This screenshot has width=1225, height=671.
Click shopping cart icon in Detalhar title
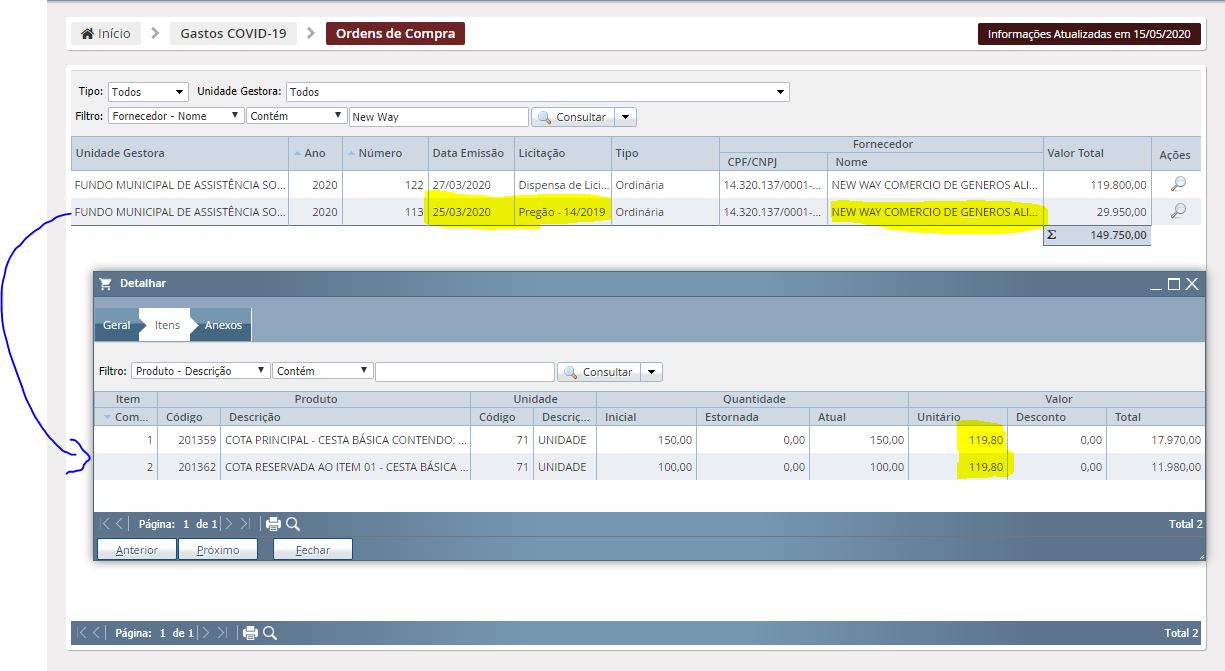point(106,284)
